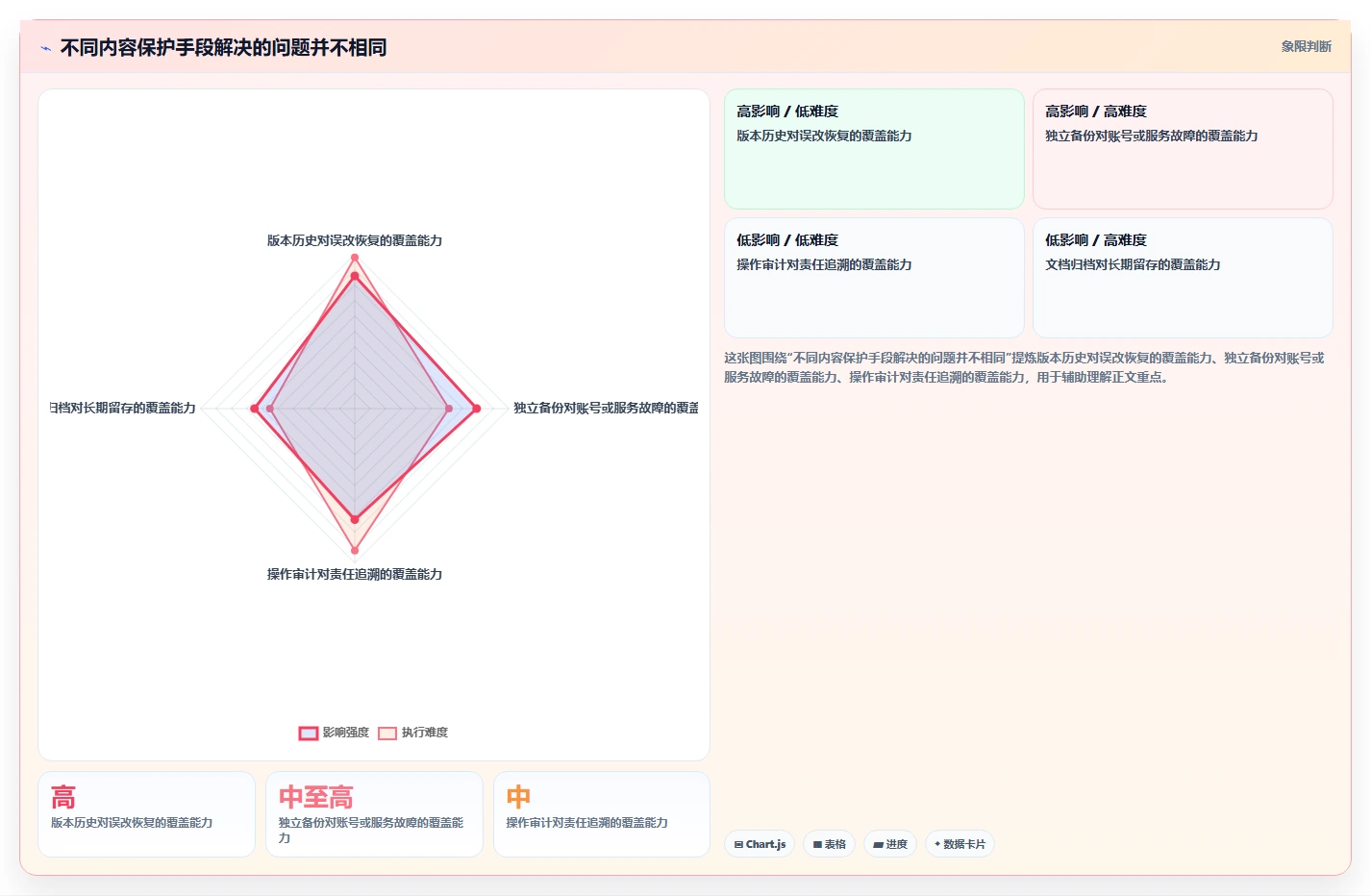Screen dimensions: 1371x896
Task: Click radar top axis label 版本历史对误改恢复的覆盖能力
Action: [x=355, y=240]
